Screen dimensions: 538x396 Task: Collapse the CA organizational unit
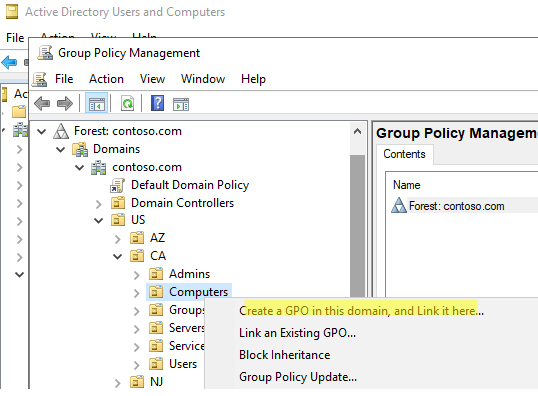pyautogui.click(x=117, y=256)
